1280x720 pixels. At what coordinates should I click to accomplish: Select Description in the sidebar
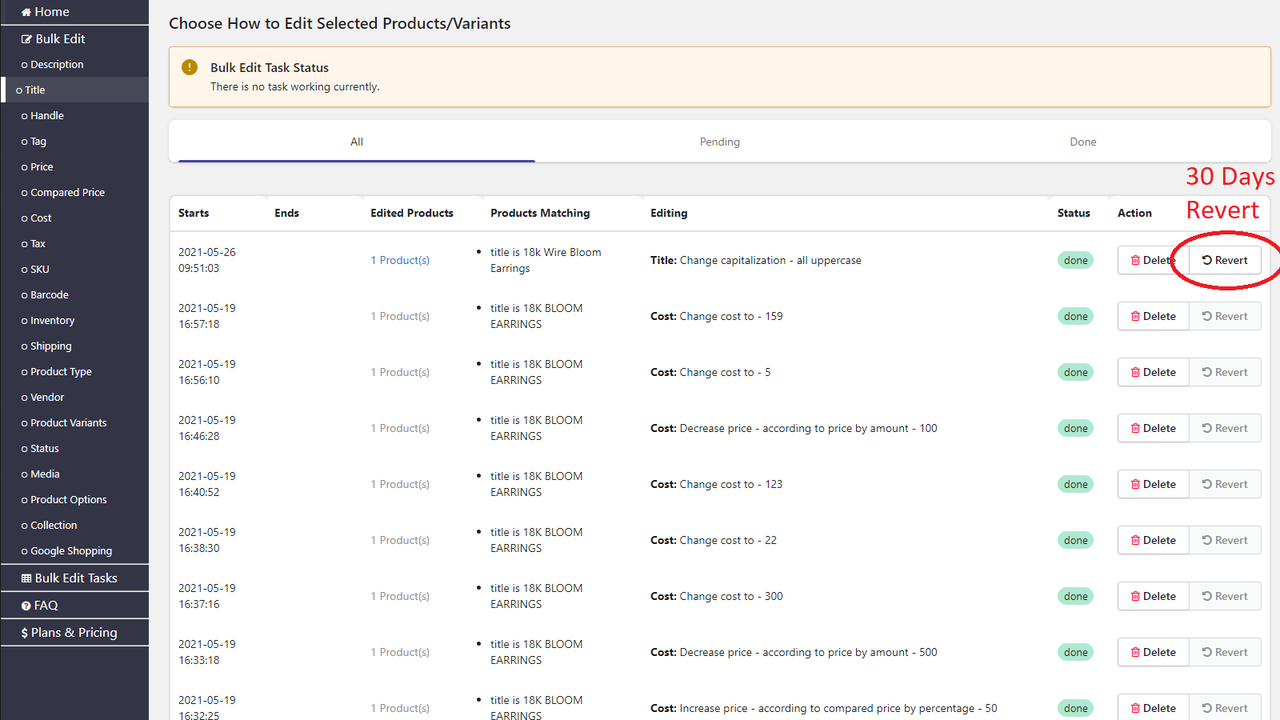(x=74, y=65)
